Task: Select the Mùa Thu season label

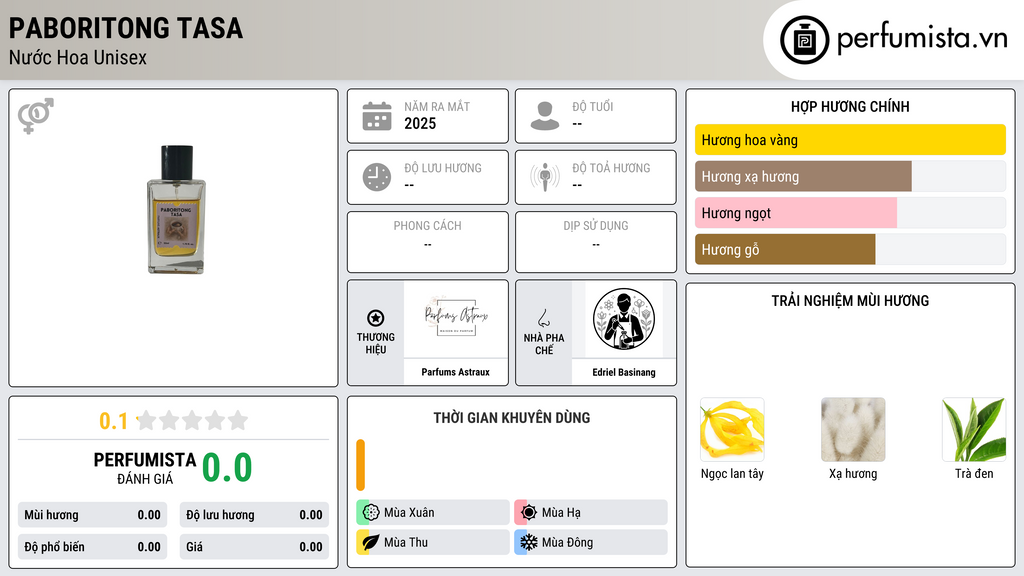Action: 406,542
